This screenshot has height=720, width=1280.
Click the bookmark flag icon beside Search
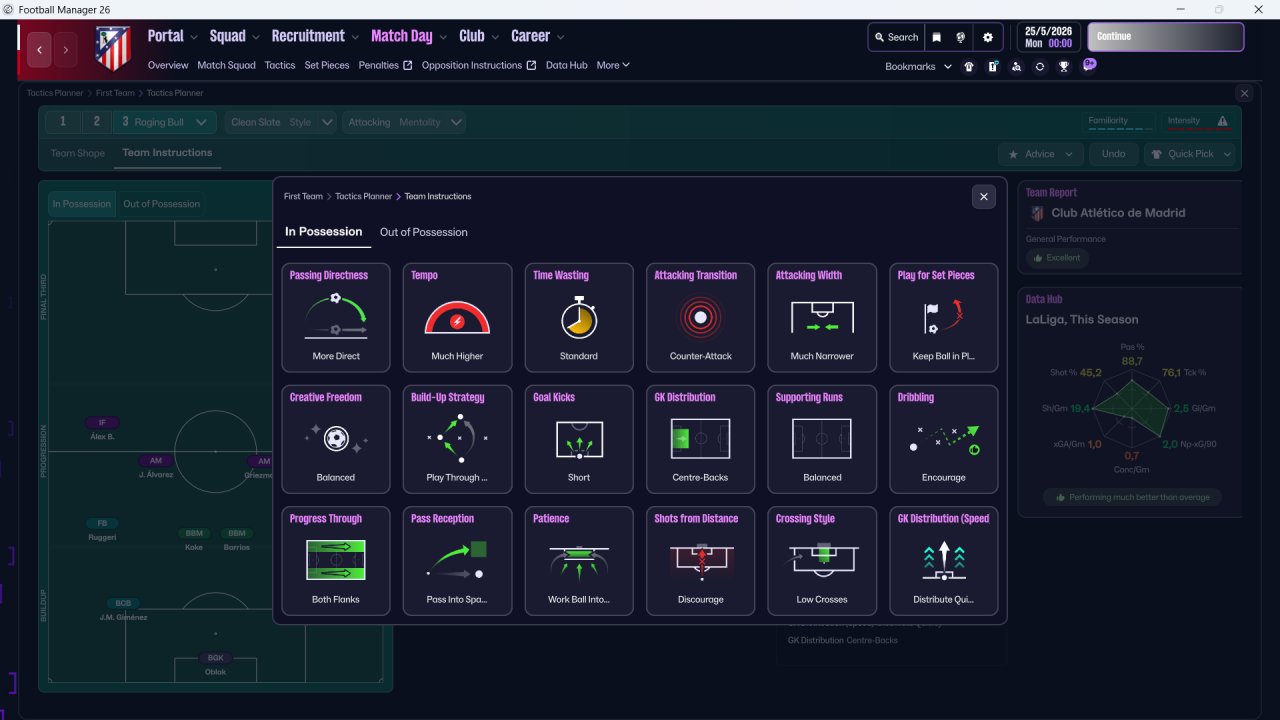pyautogui.click(x=937, y=37)
